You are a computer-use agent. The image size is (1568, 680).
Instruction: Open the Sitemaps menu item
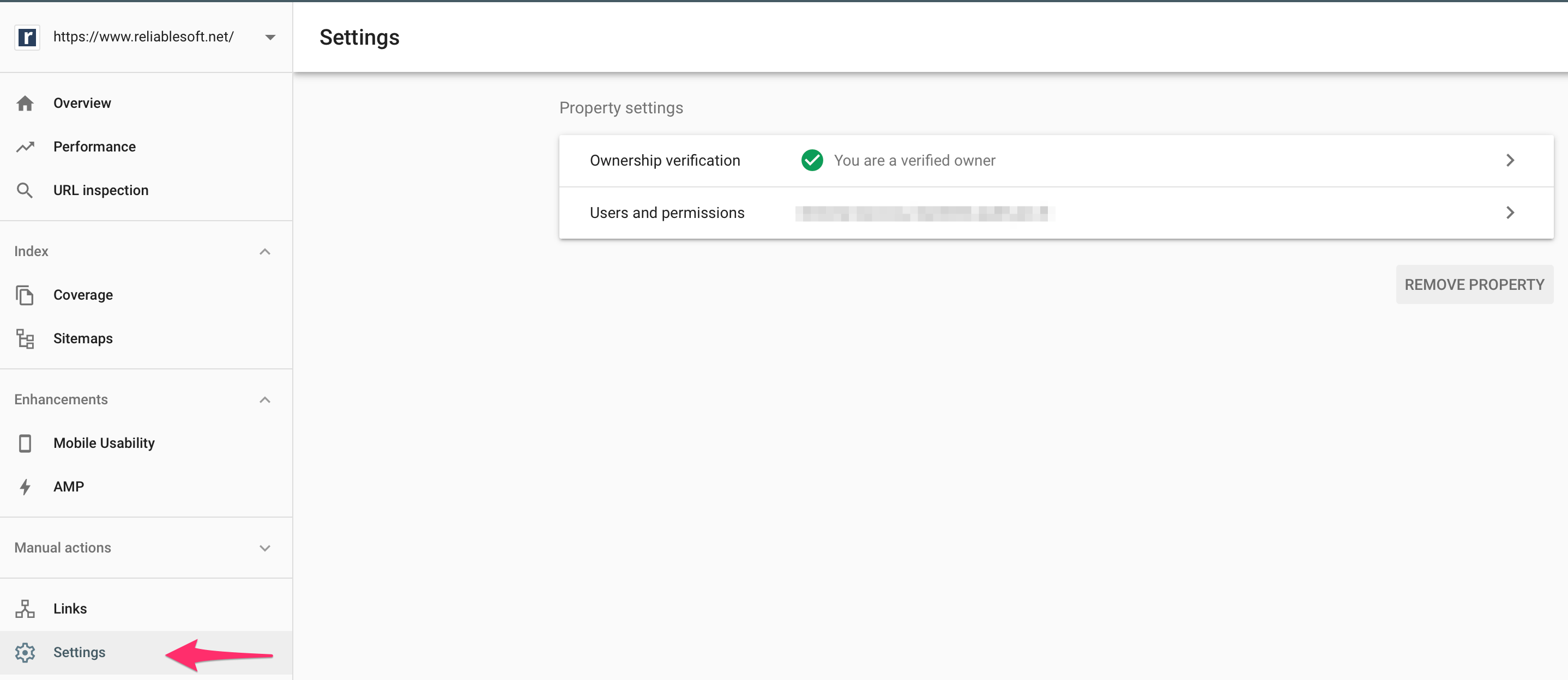(x=83, y=339)
